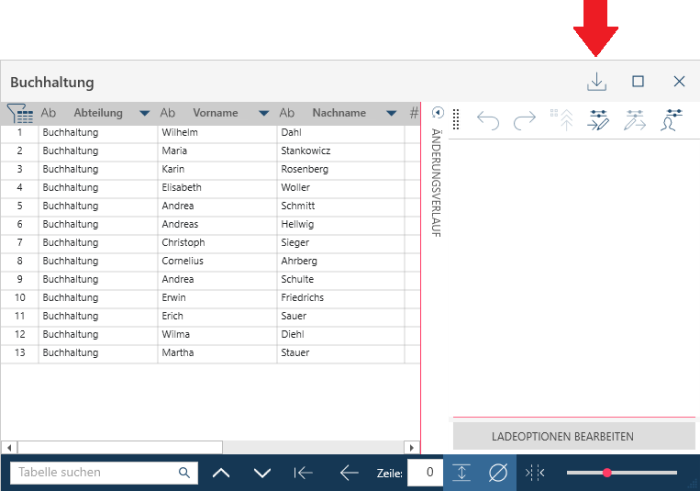The image size is (700, 491).
Task: Click the download icon in the title bar
Action: pos(597,82)
